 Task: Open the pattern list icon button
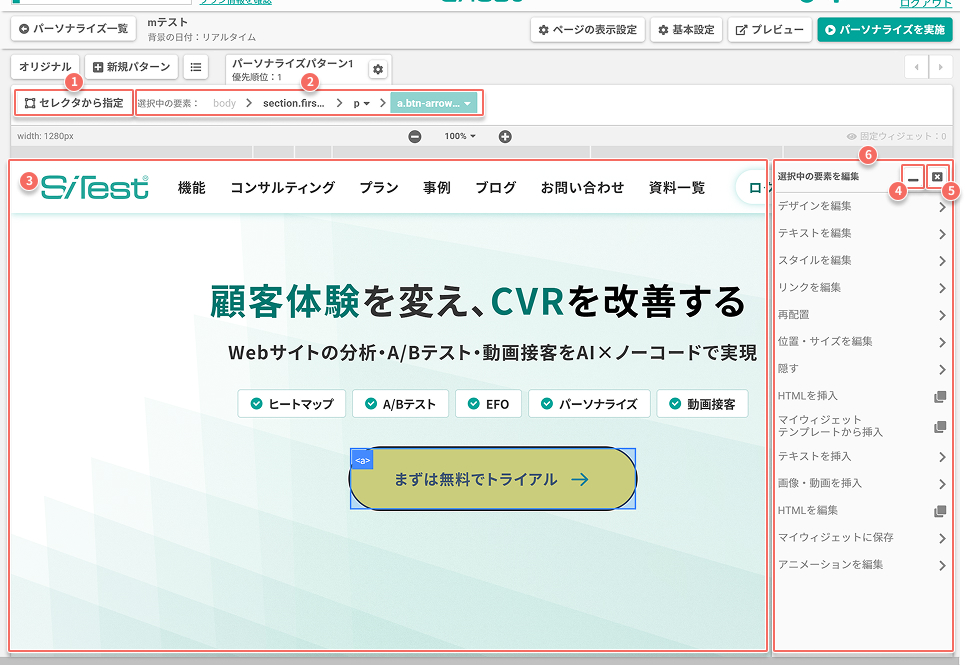tap(196, 66)
